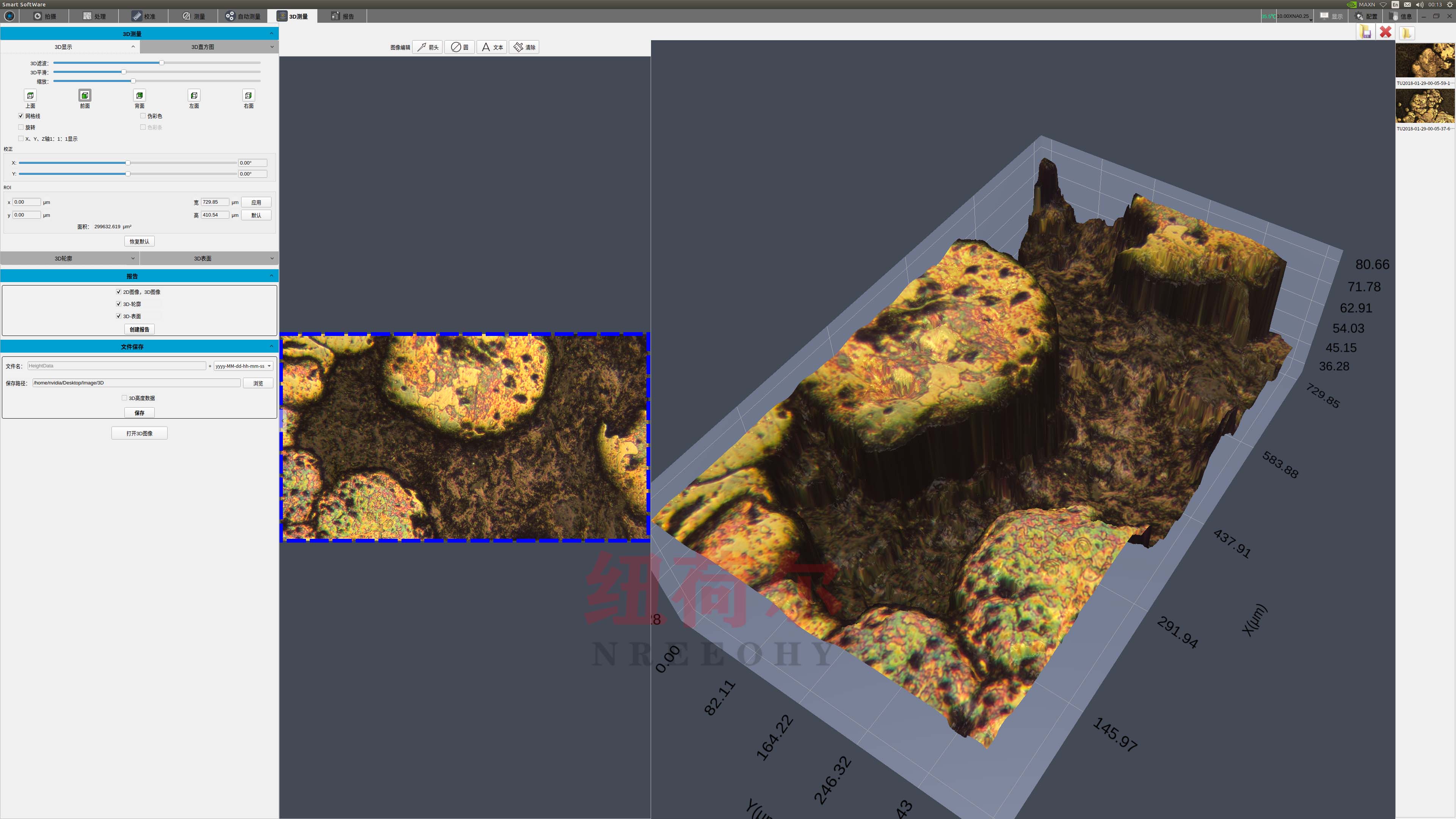The image size is (1456, 819).
Task: Expand the 3D表面 section
Action: click(209, 258)
